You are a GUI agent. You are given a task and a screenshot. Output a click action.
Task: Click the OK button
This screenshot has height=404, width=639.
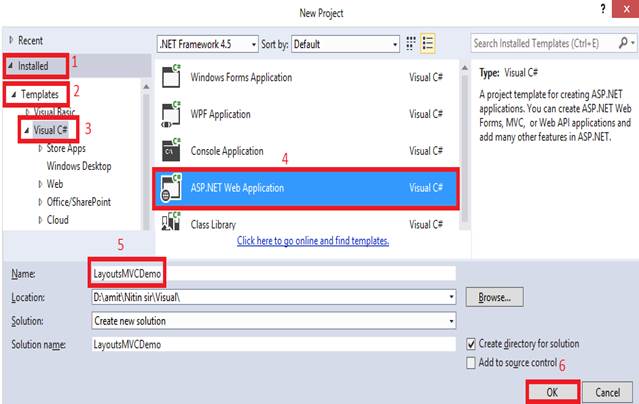click(552, 392)
